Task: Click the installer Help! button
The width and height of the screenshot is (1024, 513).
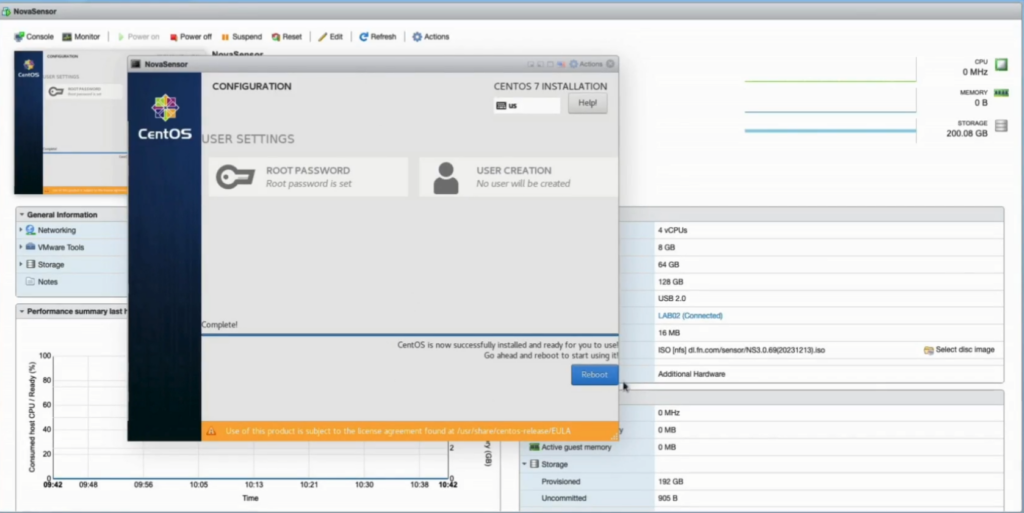Action: pyautogui.click(x=587, y=103)
